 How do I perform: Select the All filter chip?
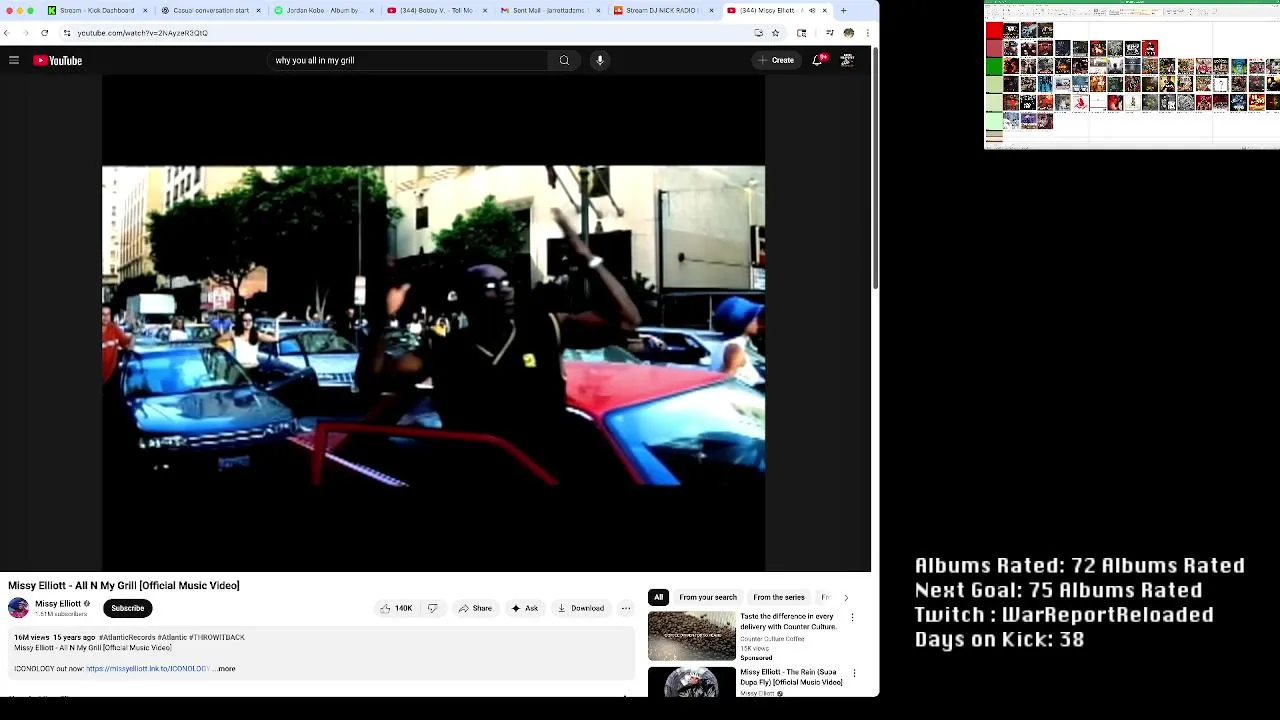coord(658,598)
